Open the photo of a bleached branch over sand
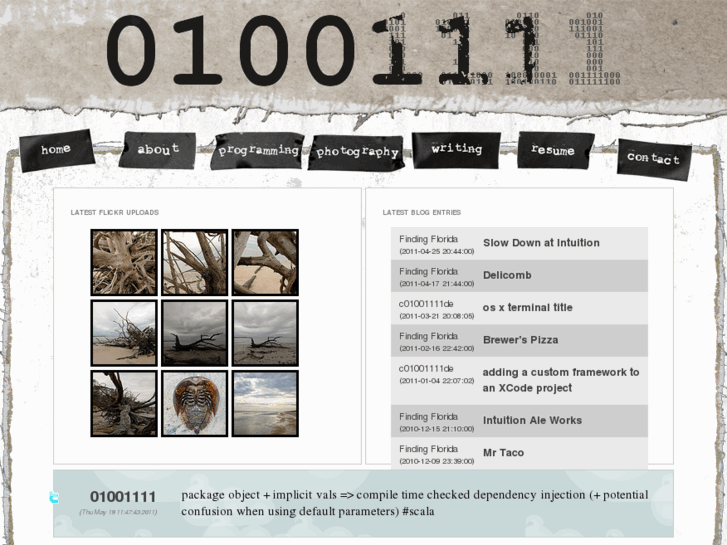 pos(265,263)
